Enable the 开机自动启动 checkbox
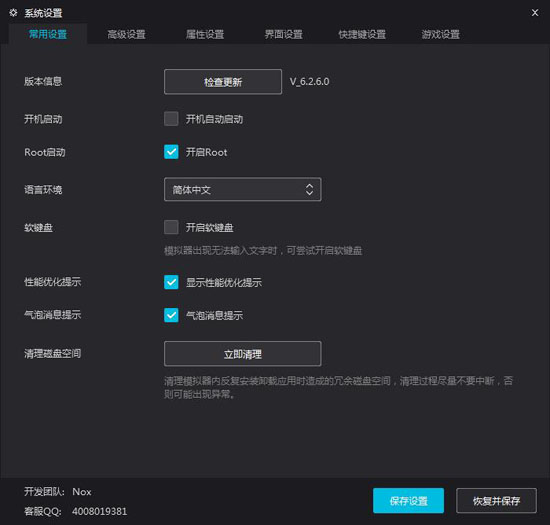This screenshot has width=550, height=525. tap(171, 119)
